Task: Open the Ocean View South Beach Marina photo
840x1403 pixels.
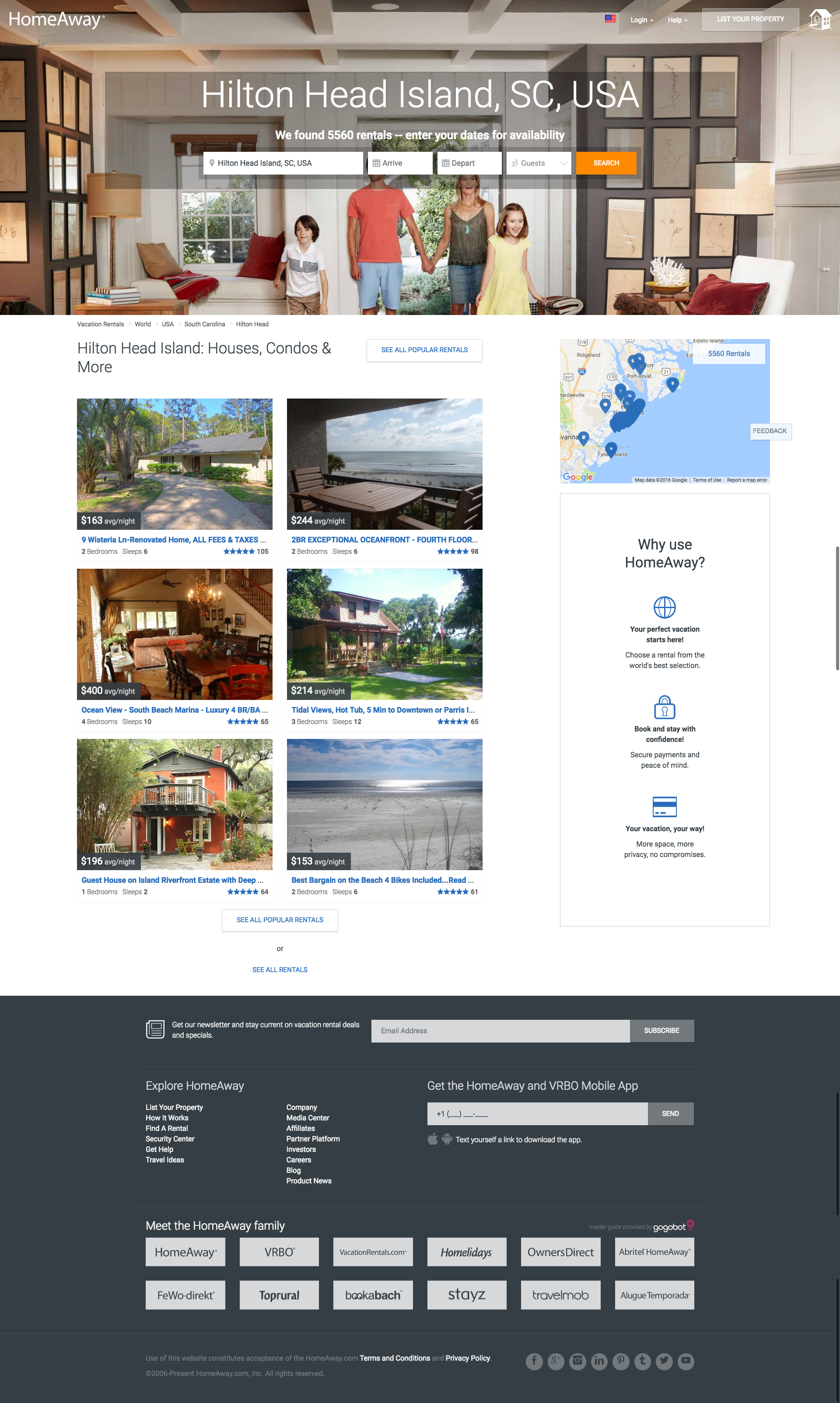Action: (174, 634)
